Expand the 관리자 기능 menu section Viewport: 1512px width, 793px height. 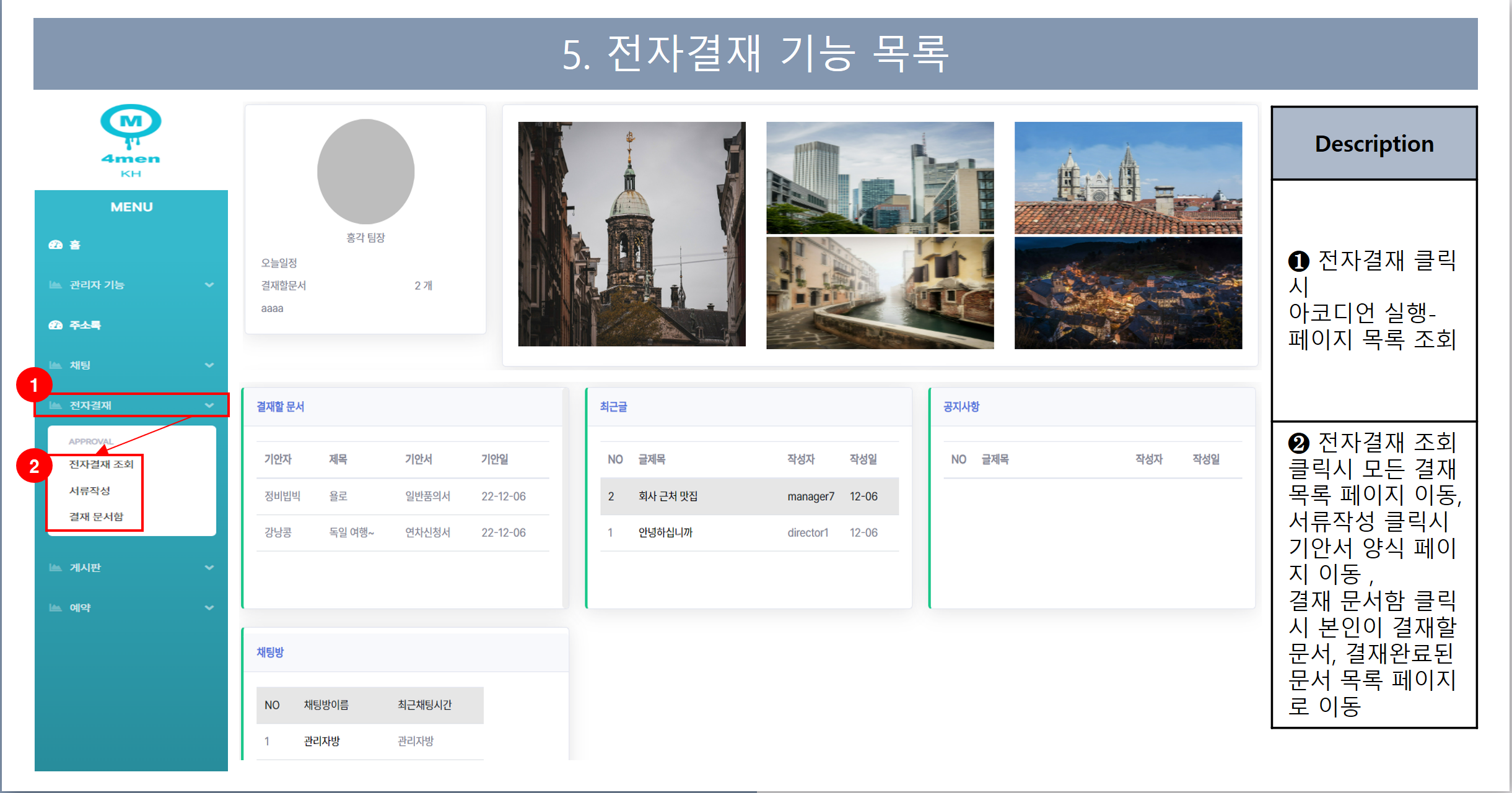[209, 284]
